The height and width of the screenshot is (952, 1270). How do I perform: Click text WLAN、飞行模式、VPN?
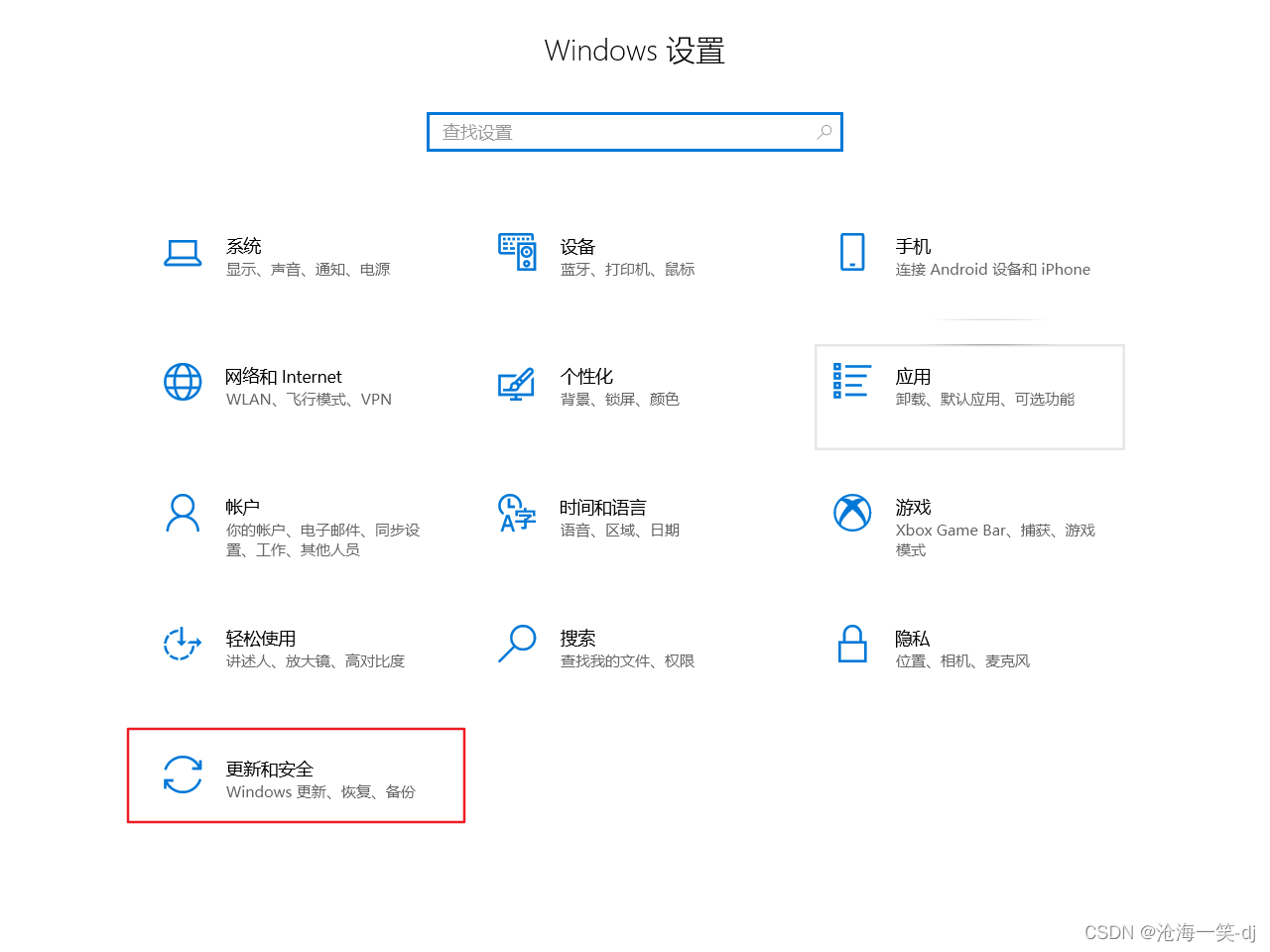(309, 400)
